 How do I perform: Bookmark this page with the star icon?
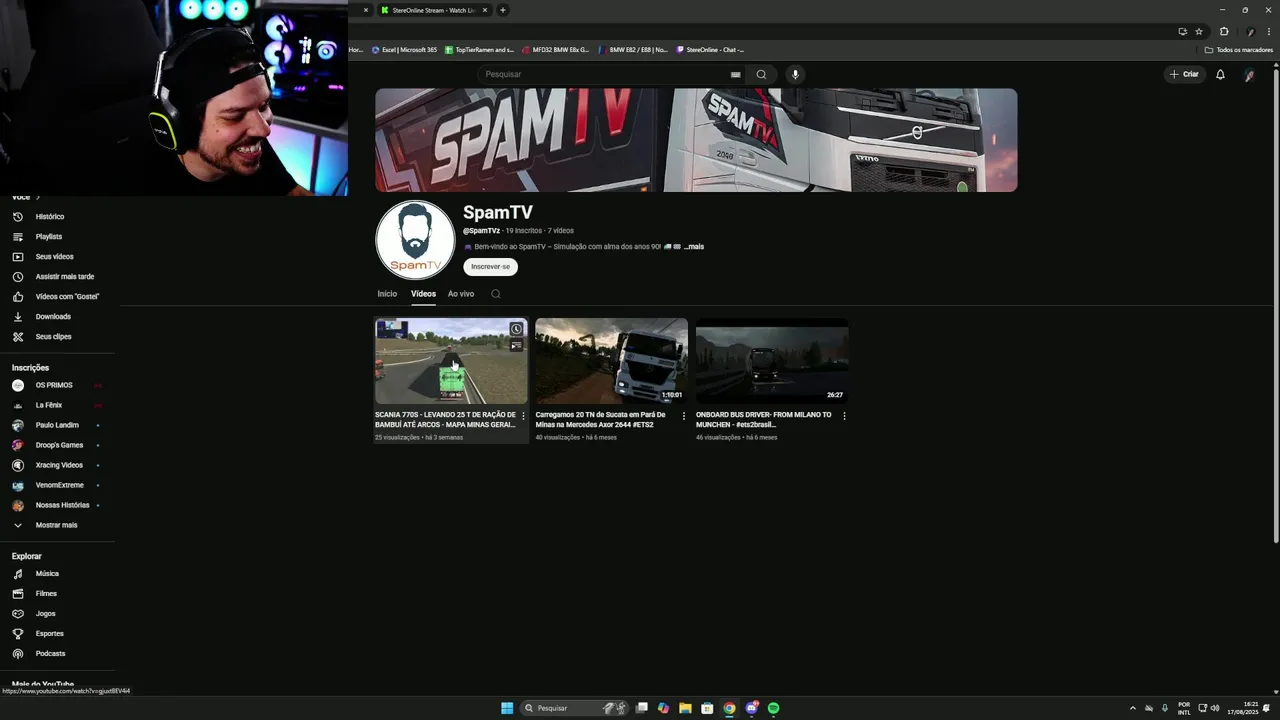(x=1199, y=31)
